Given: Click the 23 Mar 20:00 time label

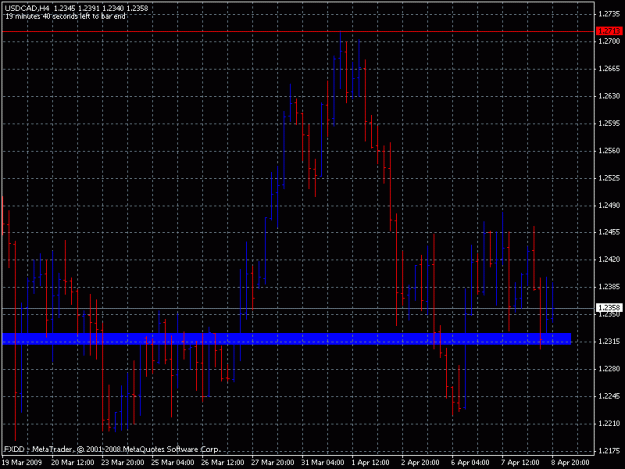Looking at the screenshot, I should 122,462.
